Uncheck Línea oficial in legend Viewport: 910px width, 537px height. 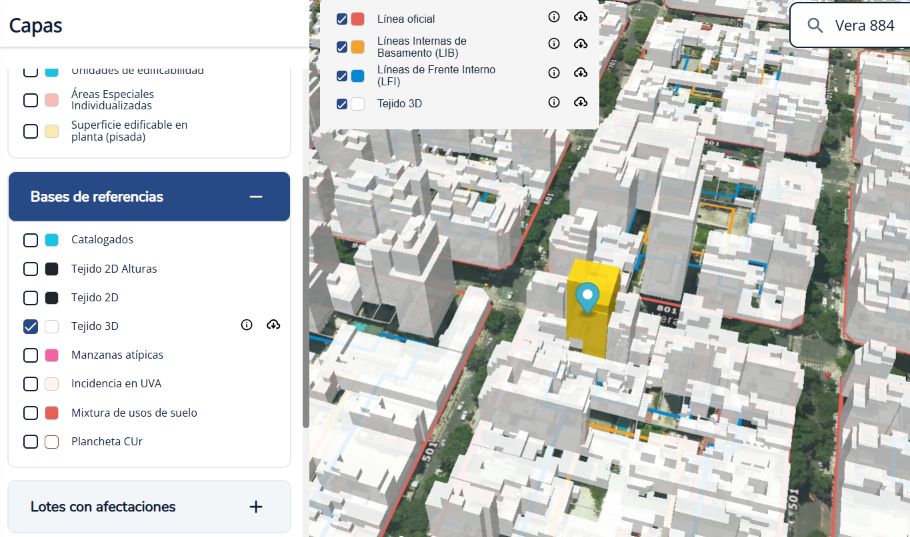[342, 19]
